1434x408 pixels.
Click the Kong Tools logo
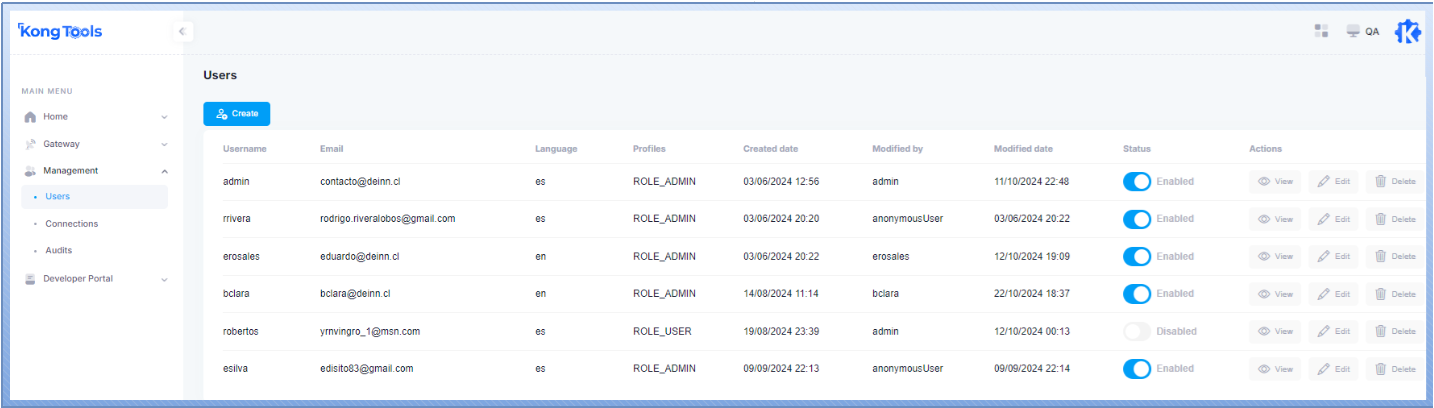[x=60, y=32]
